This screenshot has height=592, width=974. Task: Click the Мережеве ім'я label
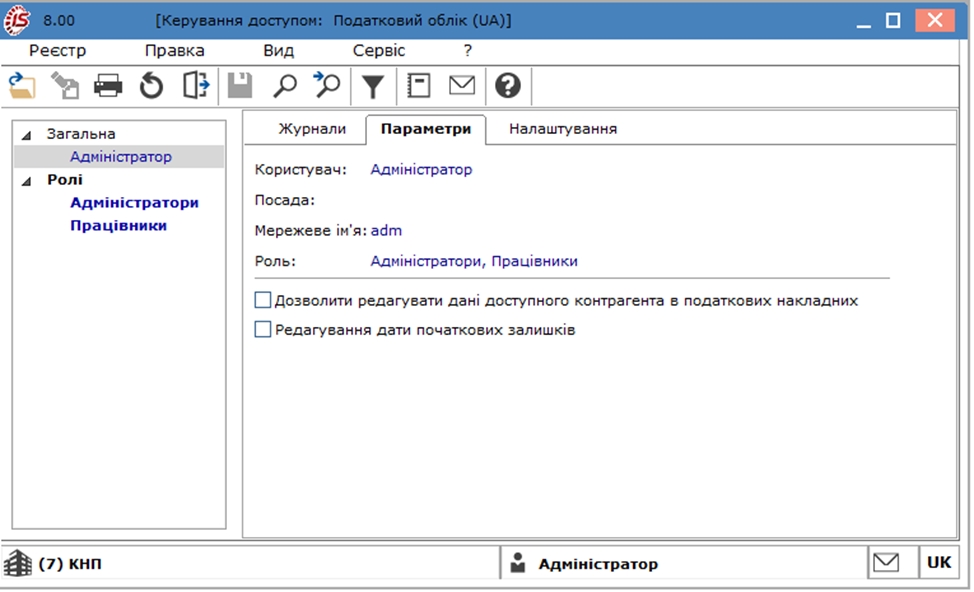[311, 230]
